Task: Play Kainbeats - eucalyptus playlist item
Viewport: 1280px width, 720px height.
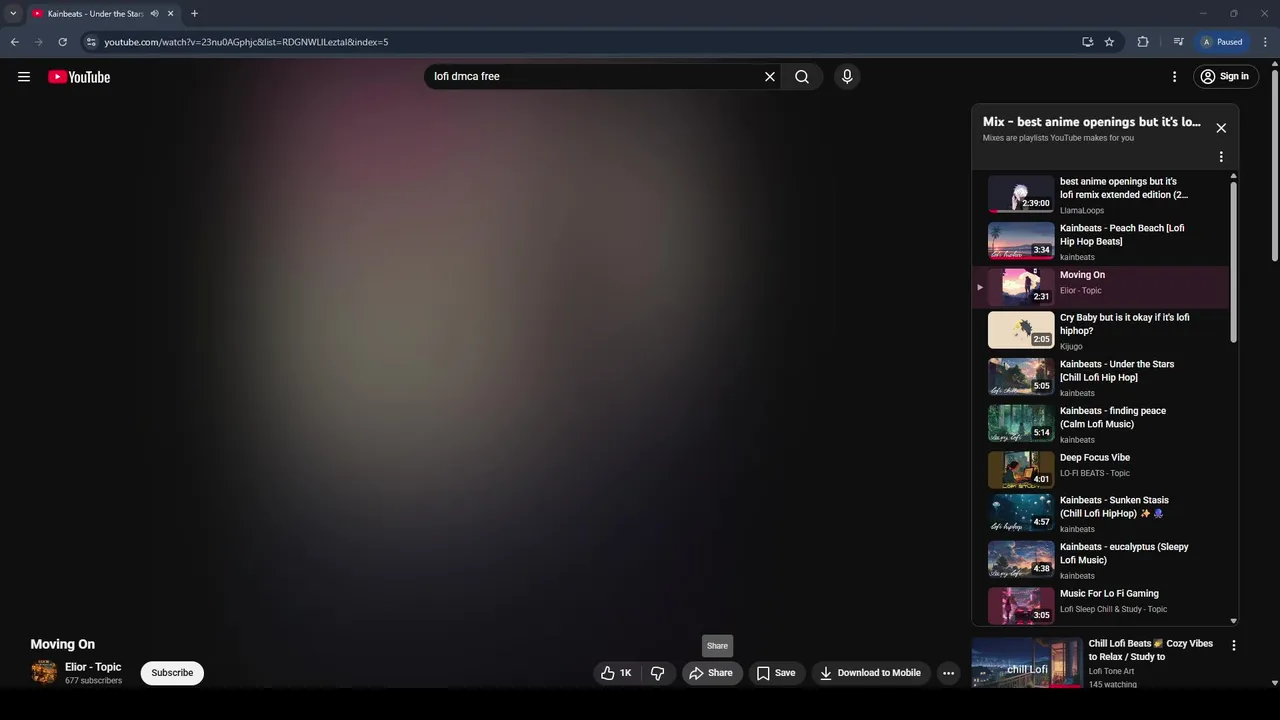Action: [1100, 560]
